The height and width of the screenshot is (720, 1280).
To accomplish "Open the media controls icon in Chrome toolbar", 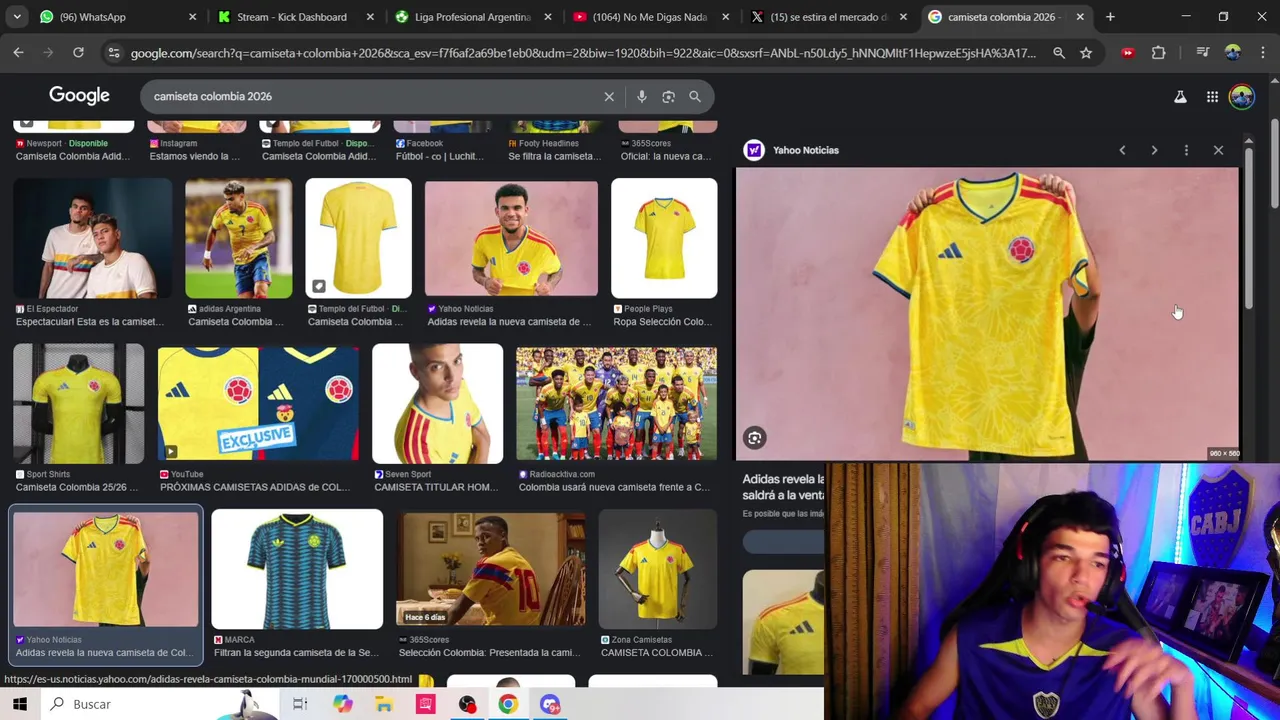I will click(1203, 53).
